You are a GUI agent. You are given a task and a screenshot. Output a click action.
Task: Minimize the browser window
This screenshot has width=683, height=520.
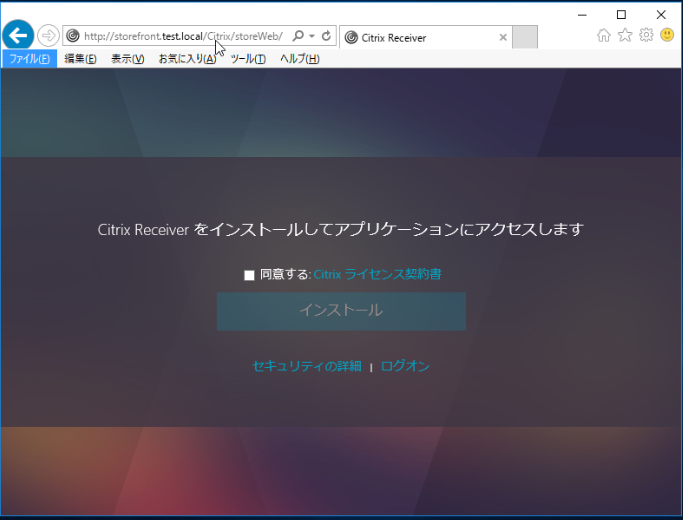[x=582, y=15]
